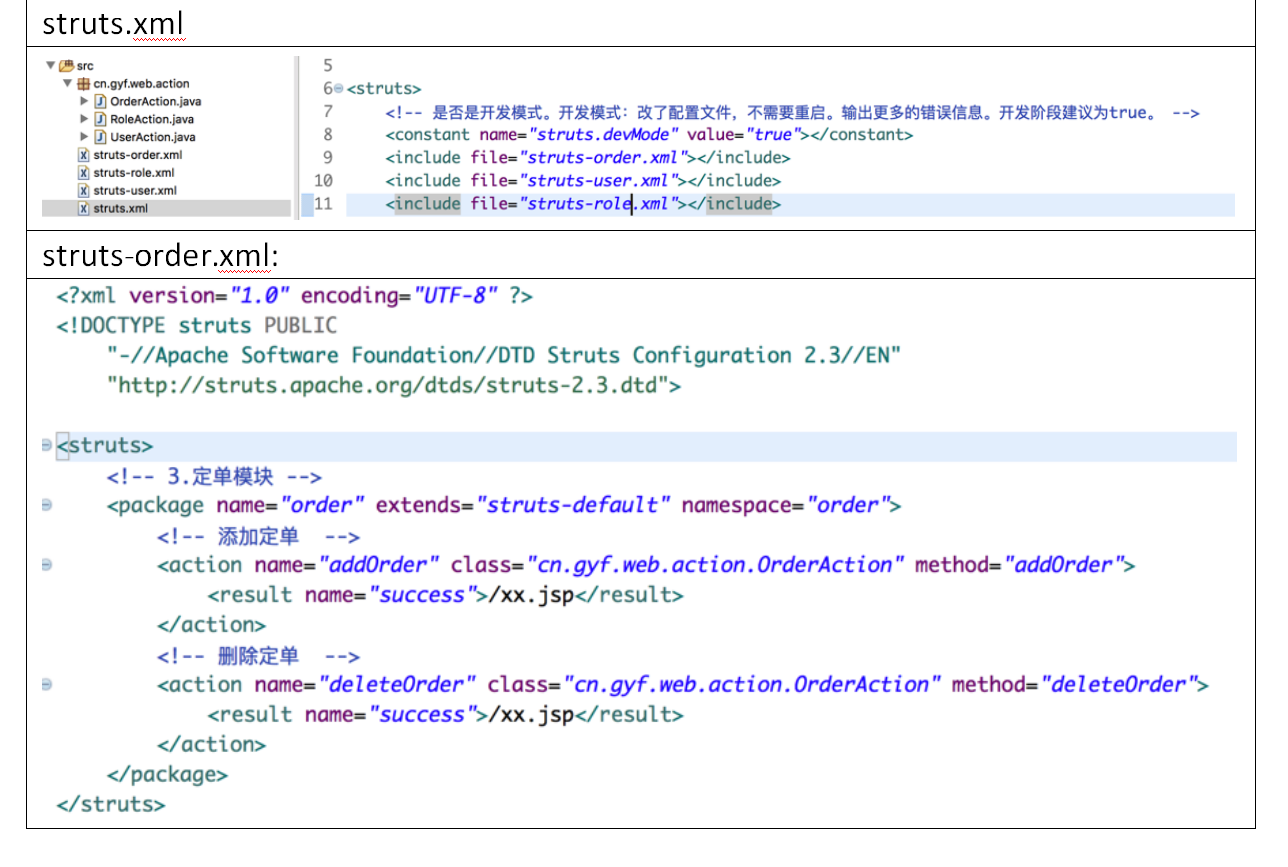The image size is (1288, 867).
Task: Click line number 9 in the editor gutter
Action: [x=327, y=158]
